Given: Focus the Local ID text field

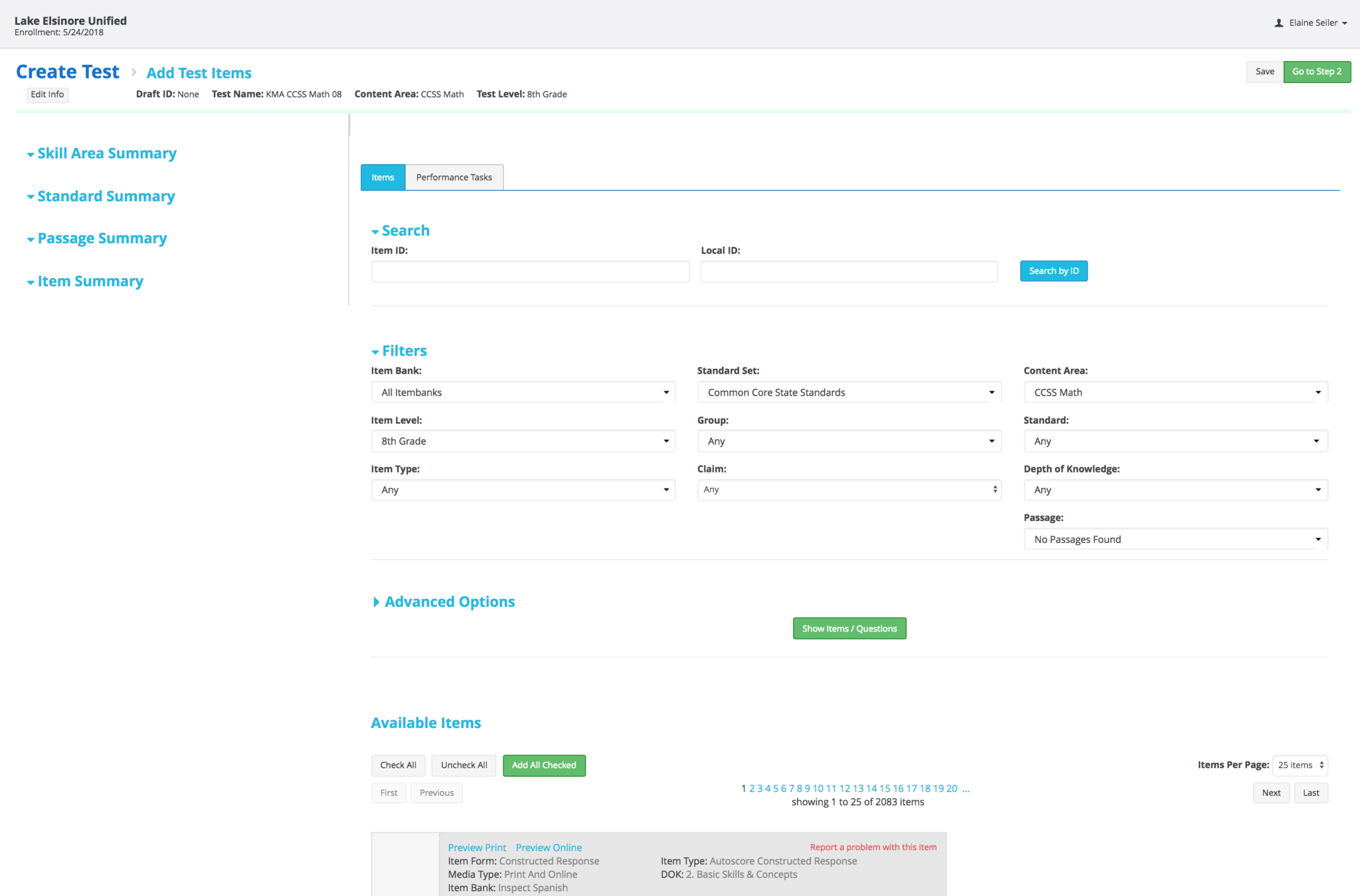Looking at the screenshot, I should point(849,271).
